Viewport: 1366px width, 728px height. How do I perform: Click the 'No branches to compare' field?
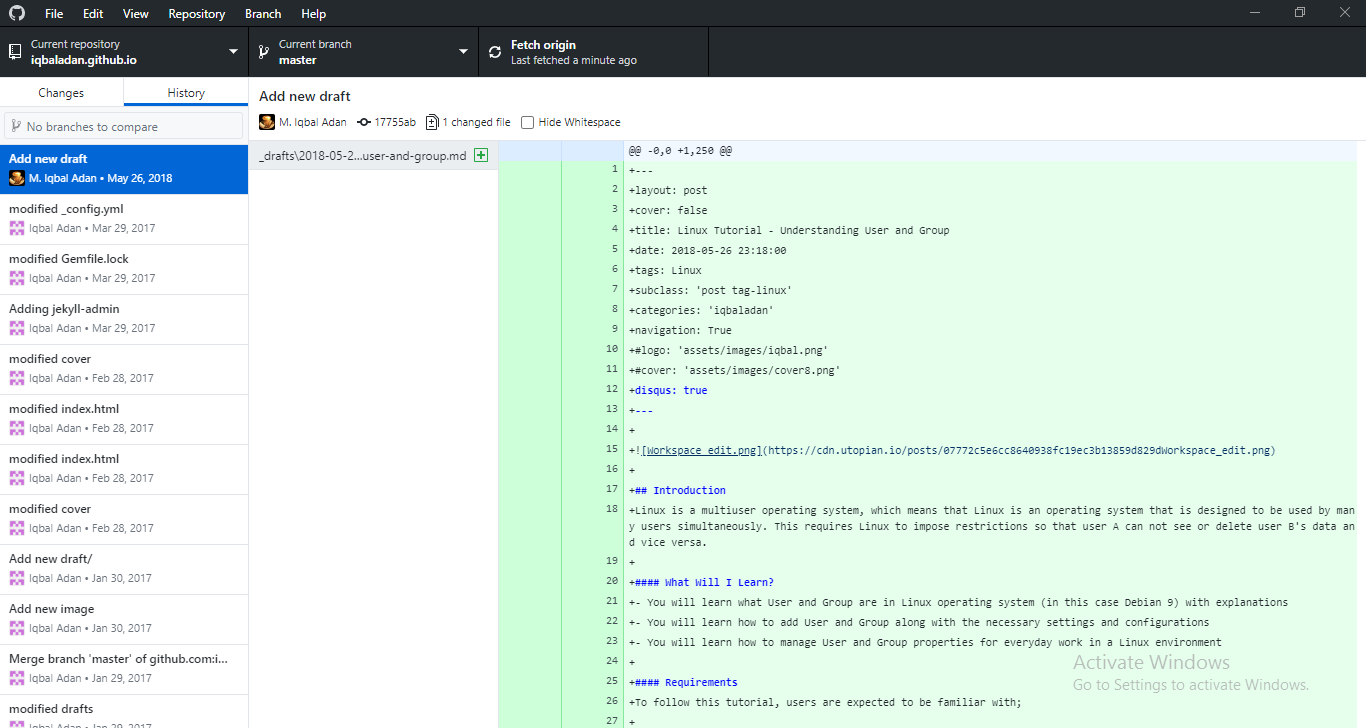[x=124, y=126]
